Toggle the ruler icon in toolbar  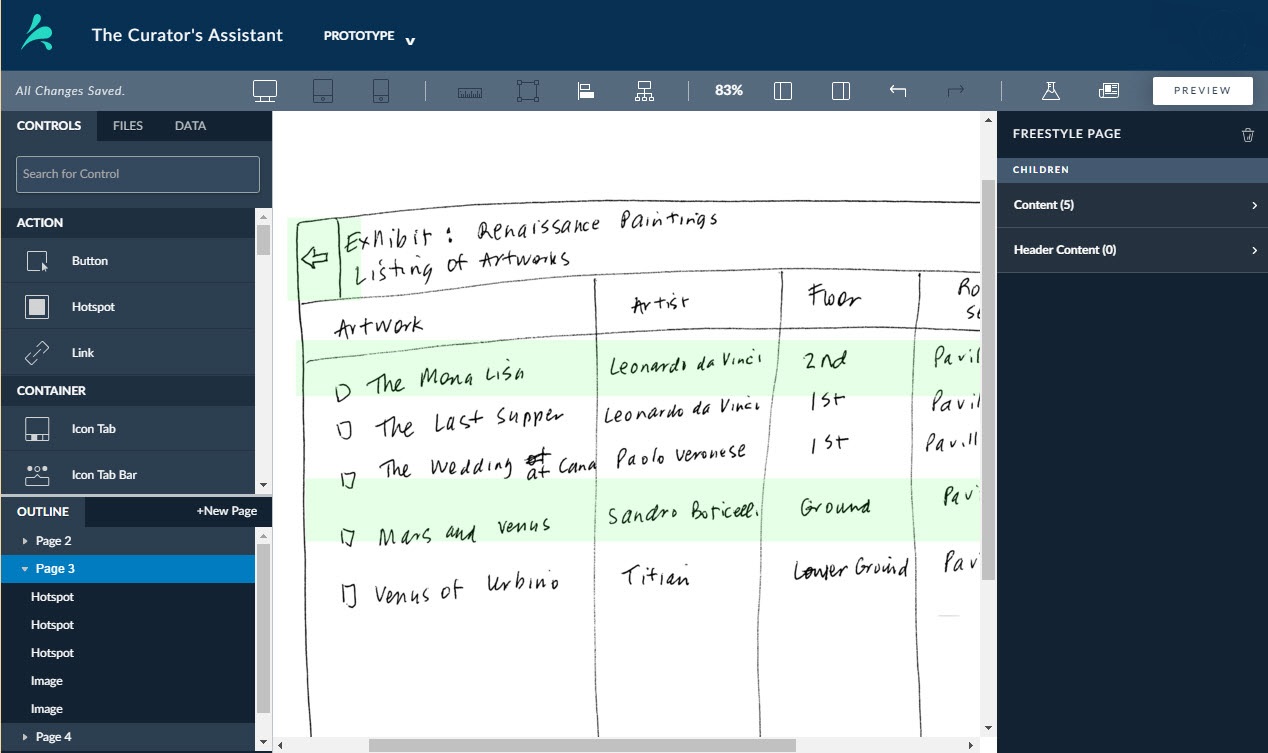pos(469,92)
